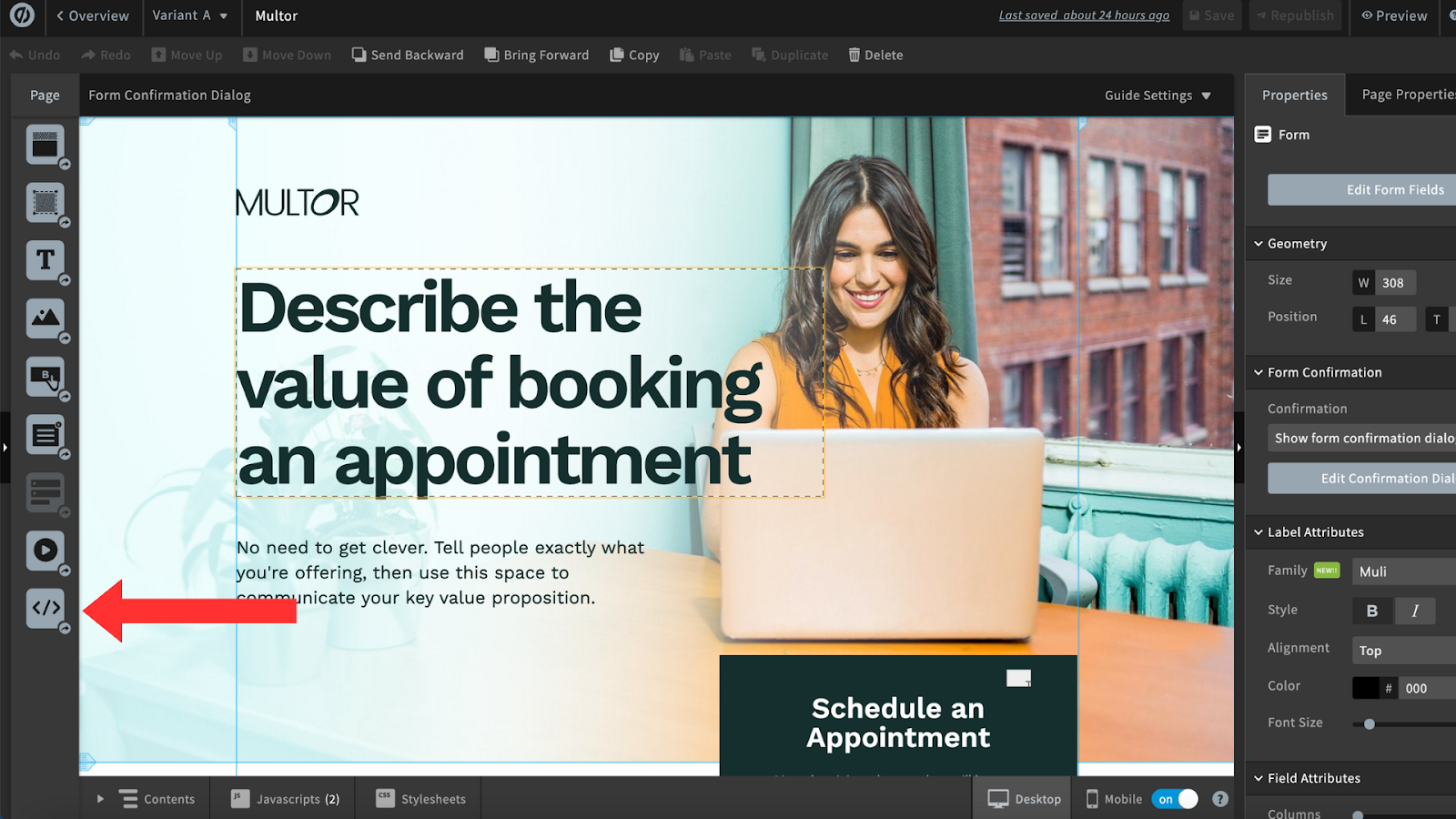Select the Text widget tool
Image resolution: width=1456 pixels, height=819 pixels.
(45, 260)
